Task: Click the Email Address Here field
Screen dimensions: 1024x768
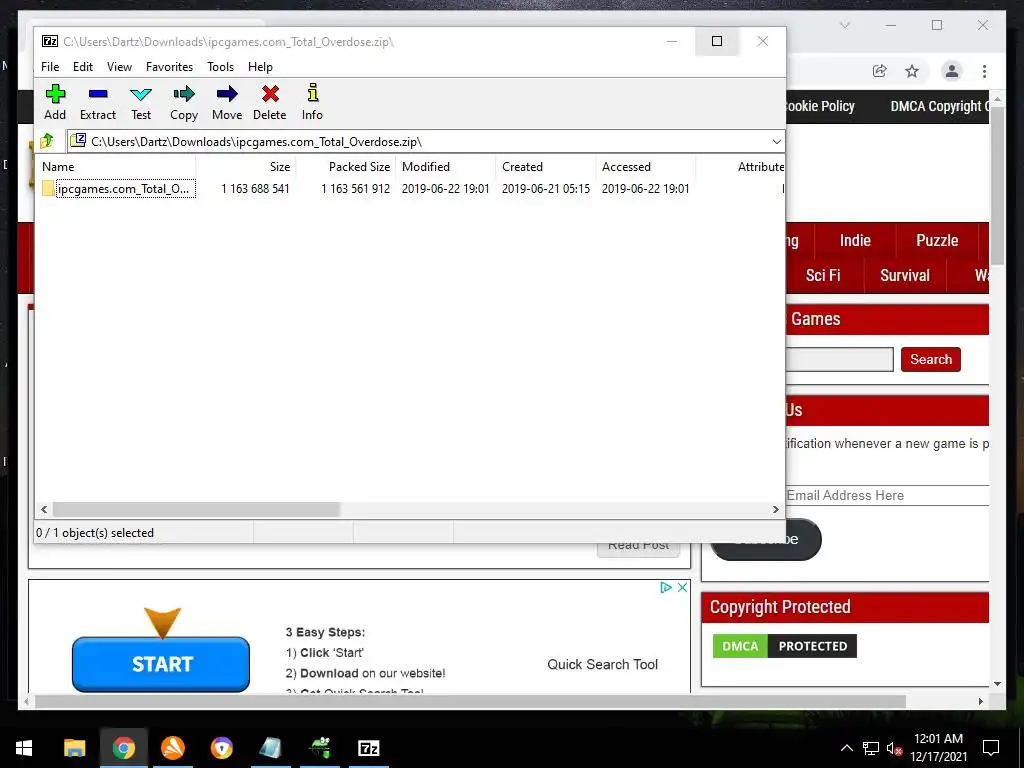Action: (x=888, y=495)
